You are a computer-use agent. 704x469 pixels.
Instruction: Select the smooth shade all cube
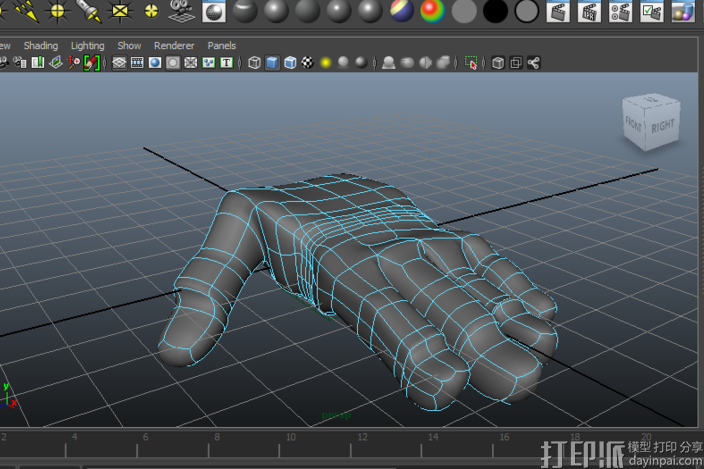pyautogui.click(x=272, y=63)
